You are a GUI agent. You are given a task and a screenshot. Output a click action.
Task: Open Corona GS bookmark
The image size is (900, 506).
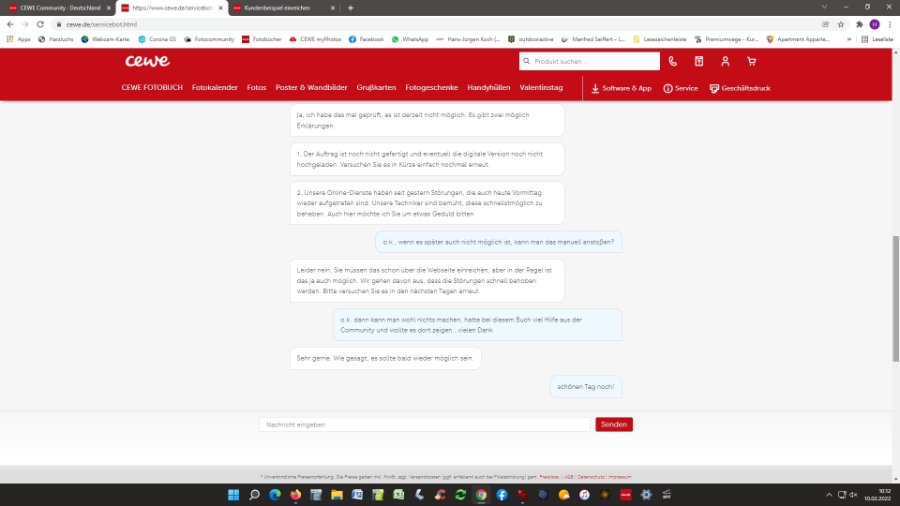coord(157,39)
